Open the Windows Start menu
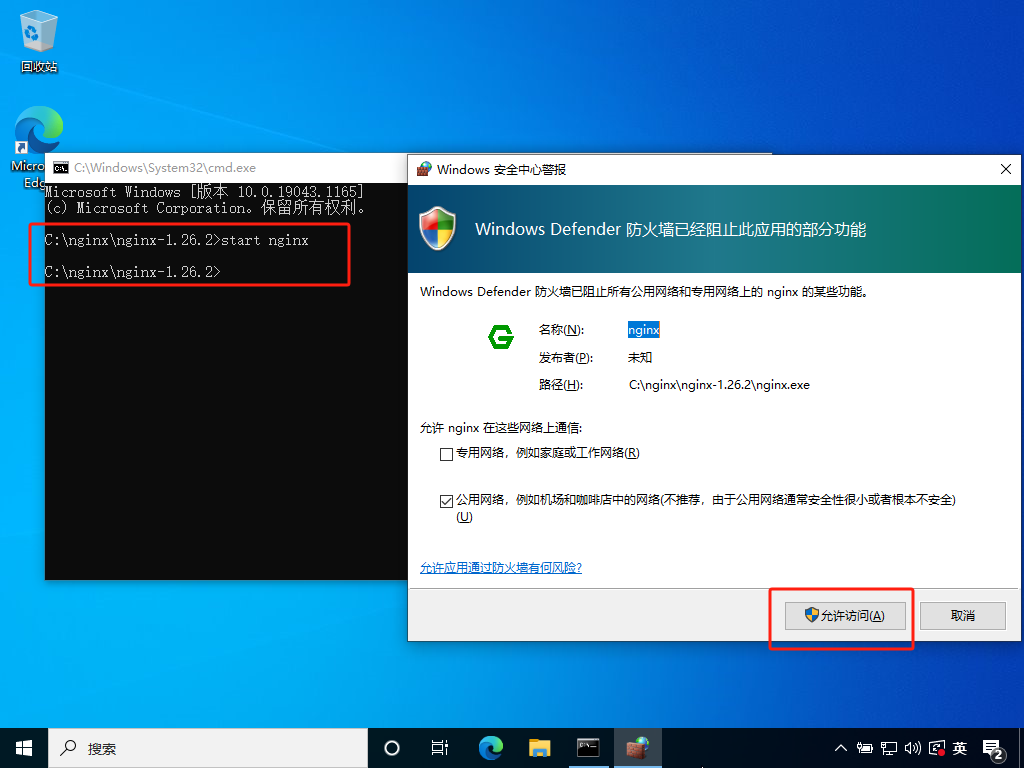The height and width of the screenshot is (768, 1024). (23, 747)
